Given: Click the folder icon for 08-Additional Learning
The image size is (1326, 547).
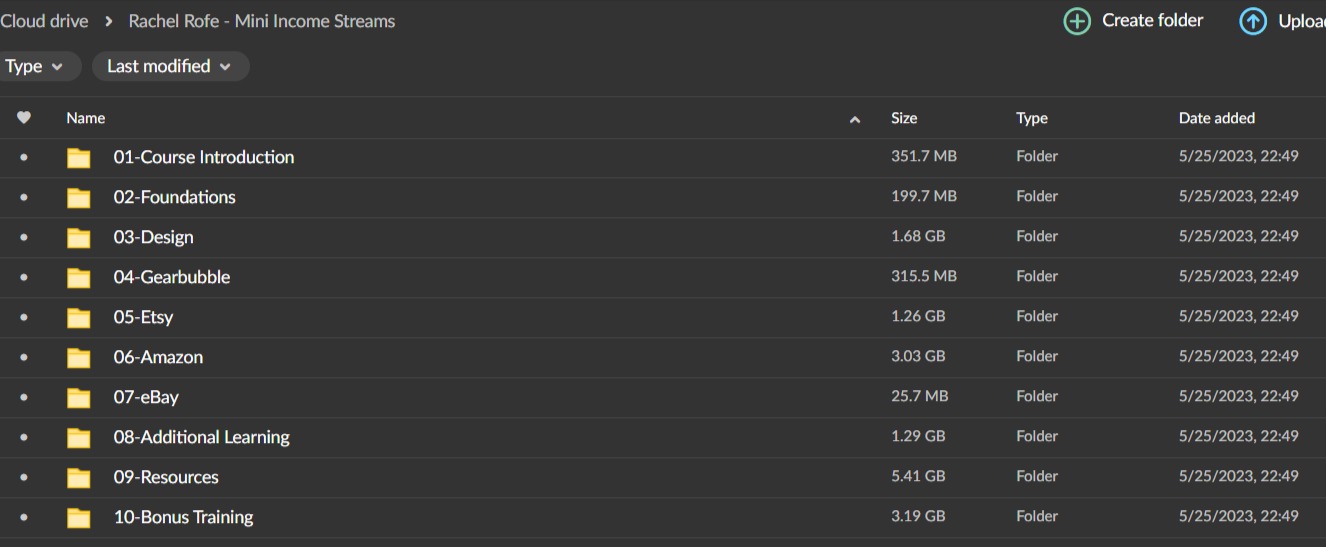Looking at the screenshot, I should pyautogui.click(x=78, y=438).
